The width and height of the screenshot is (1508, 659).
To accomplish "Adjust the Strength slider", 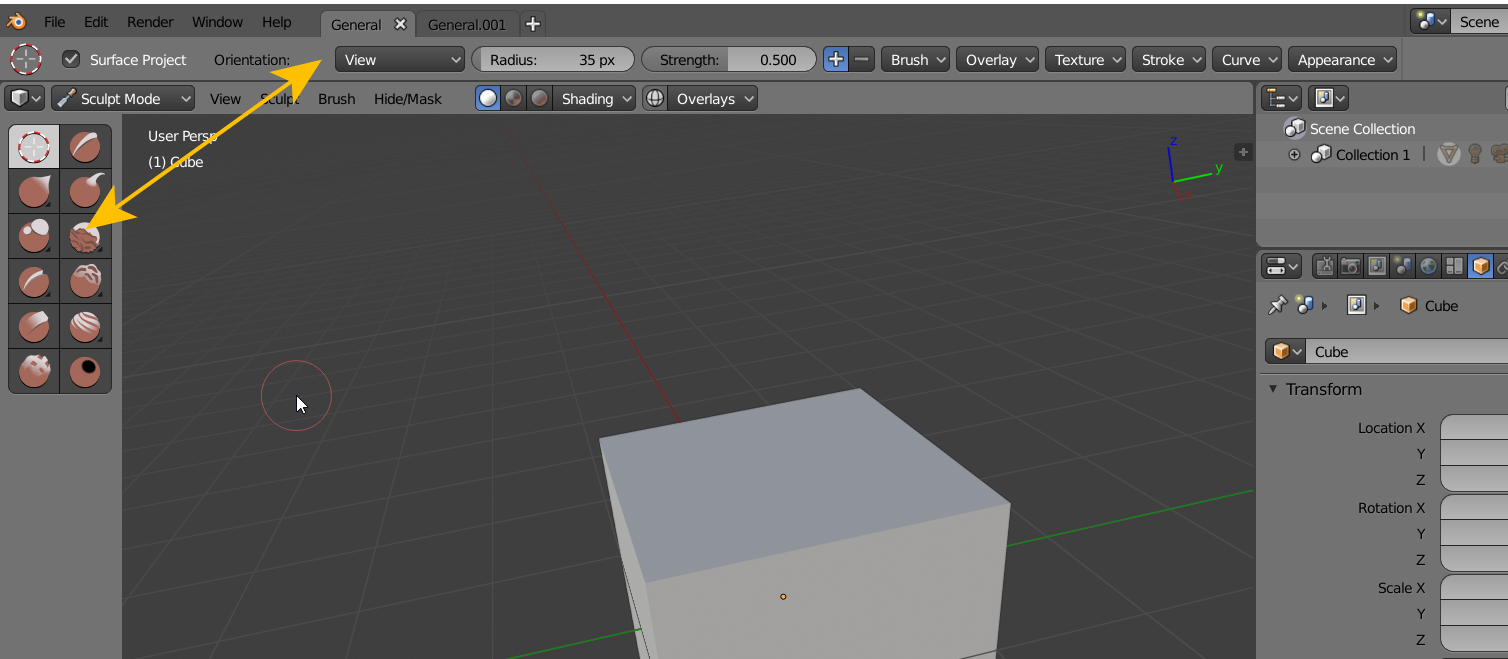I will (728, 60).
